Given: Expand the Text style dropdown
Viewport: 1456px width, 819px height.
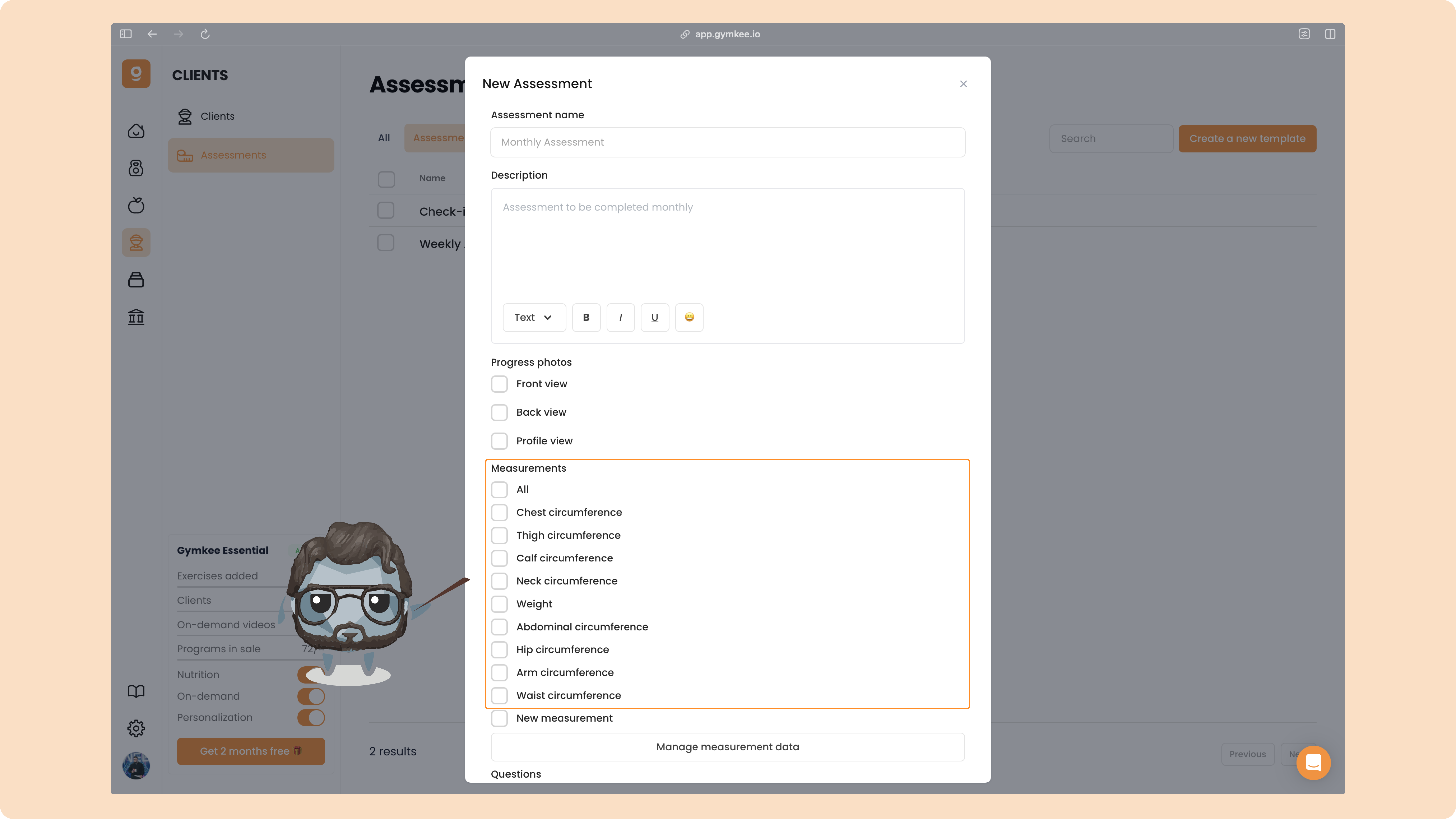Looking at the screenshot, I should tap(534, 317).
